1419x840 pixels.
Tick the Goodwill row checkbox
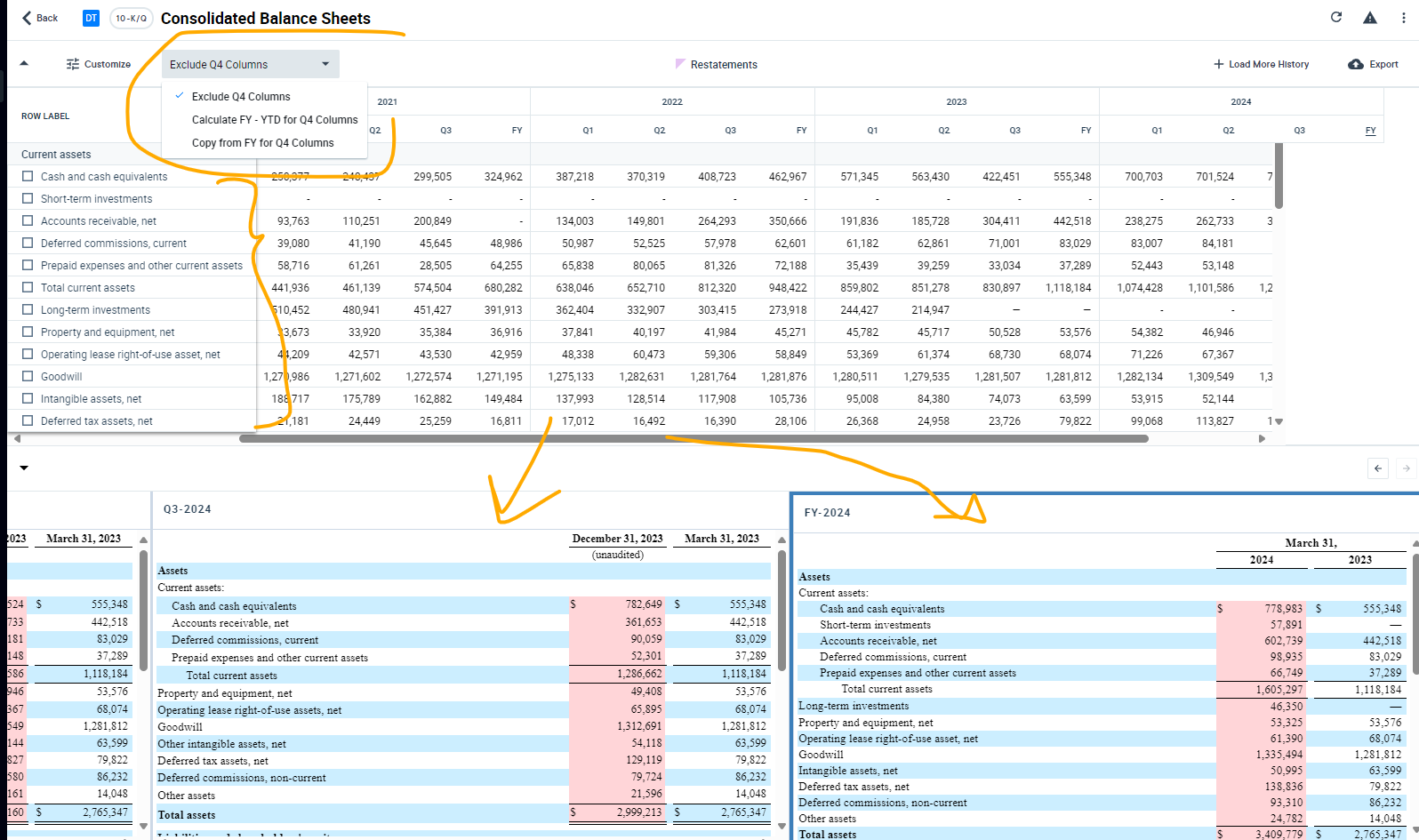pyautogui.click(x=28, y=376)
